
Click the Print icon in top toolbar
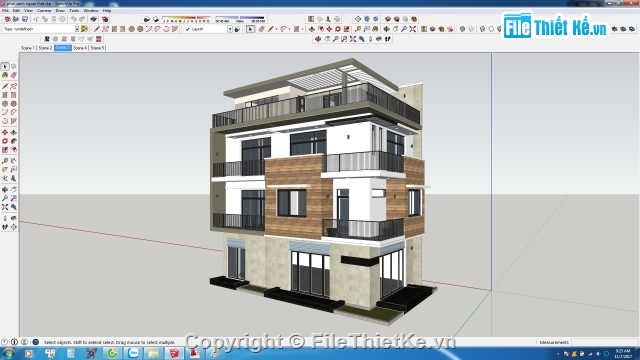[x=94, y=19]
